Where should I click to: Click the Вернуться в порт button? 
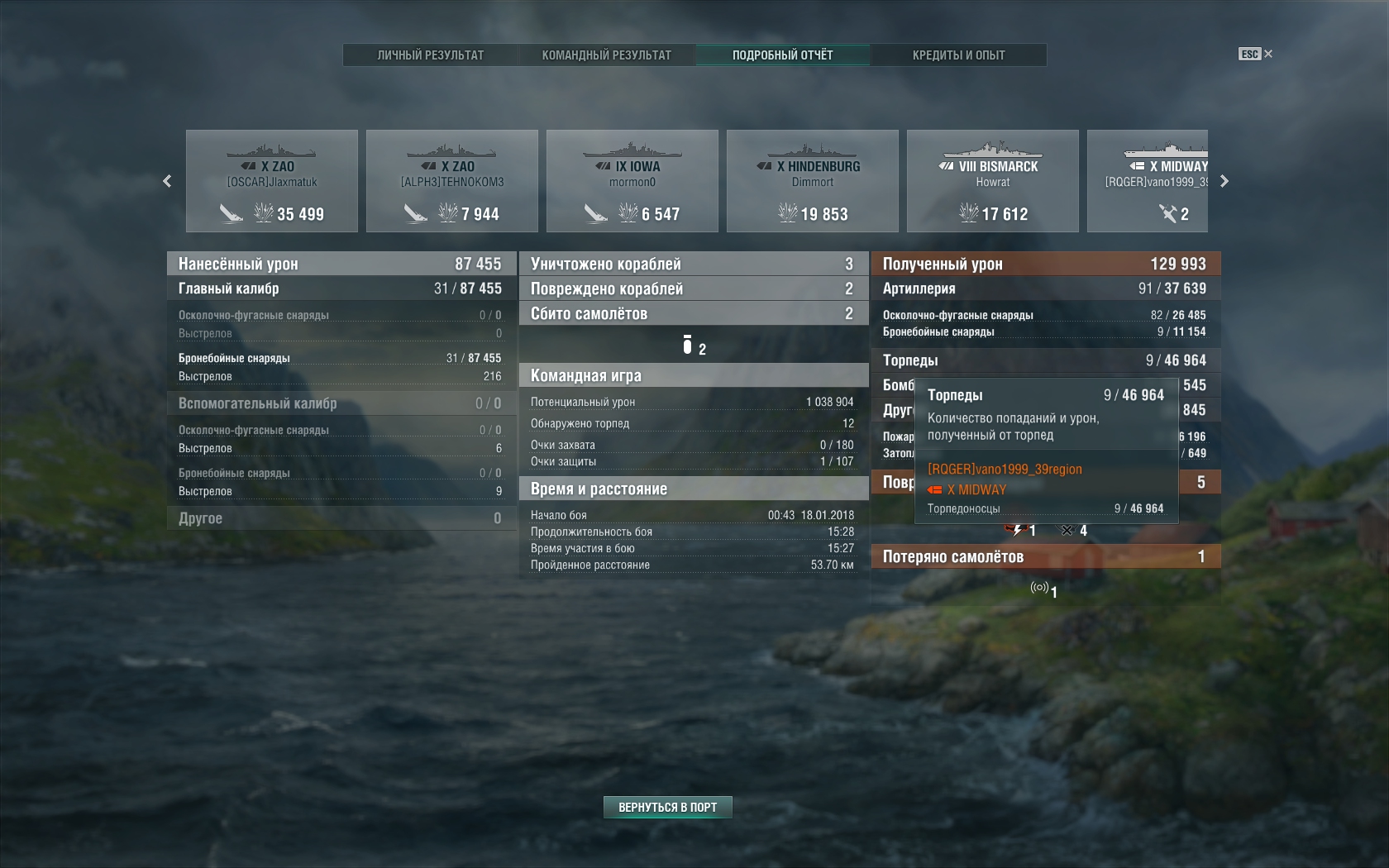668,807
